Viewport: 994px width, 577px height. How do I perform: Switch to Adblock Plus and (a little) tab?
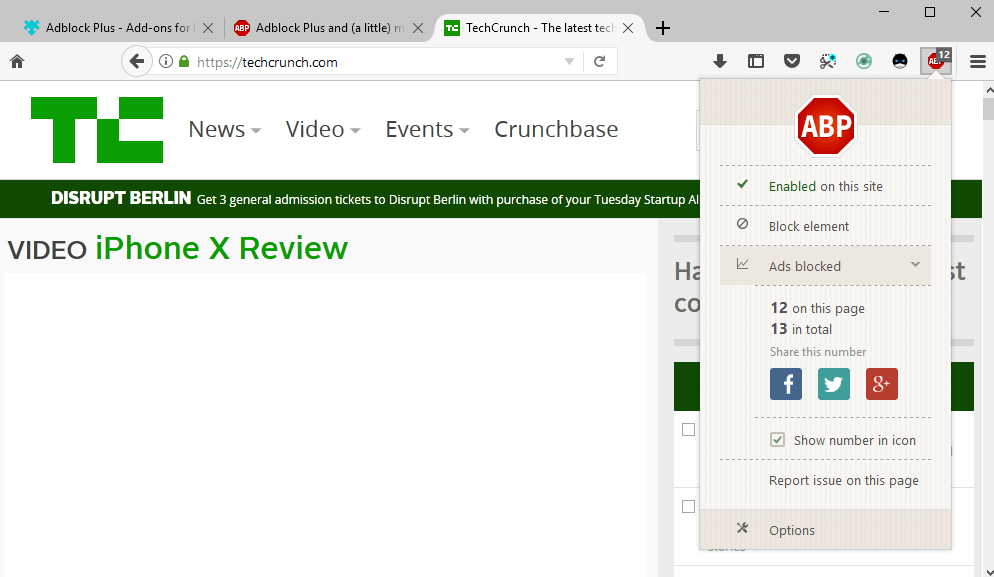click(x=330, y=28)
